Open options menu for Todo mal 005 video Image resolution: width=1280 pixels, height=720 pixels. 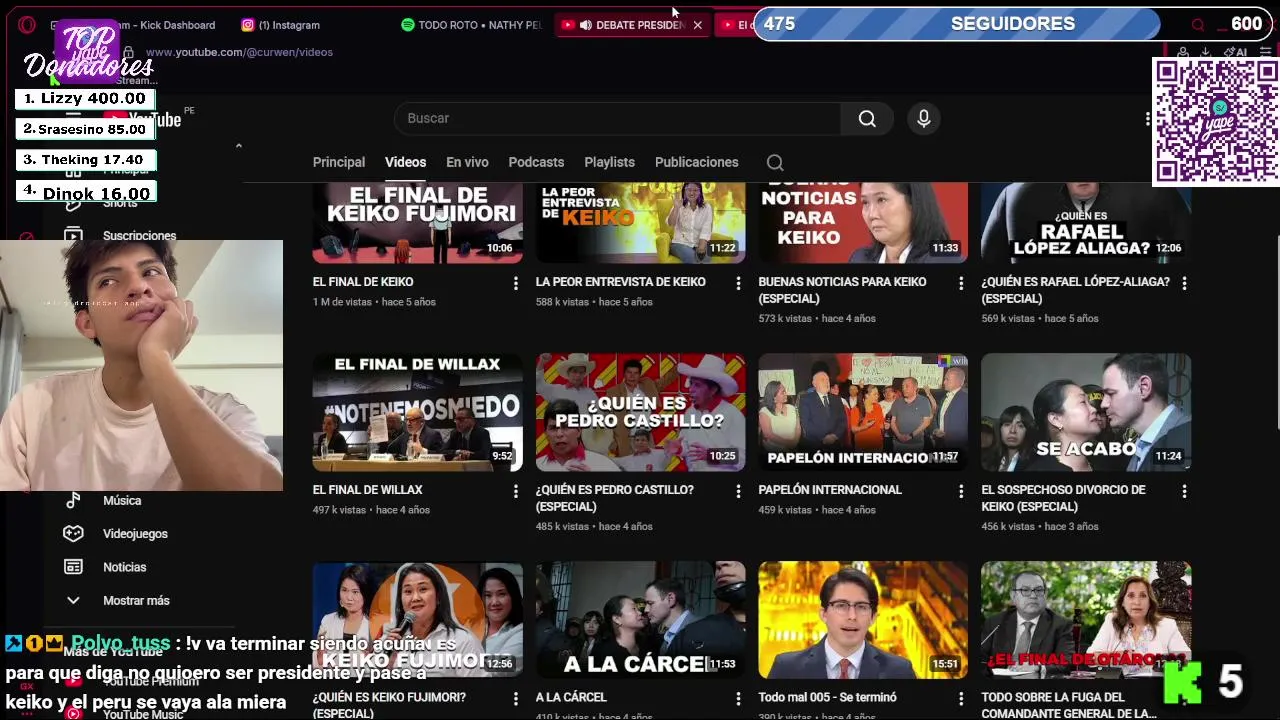[961, 699]
